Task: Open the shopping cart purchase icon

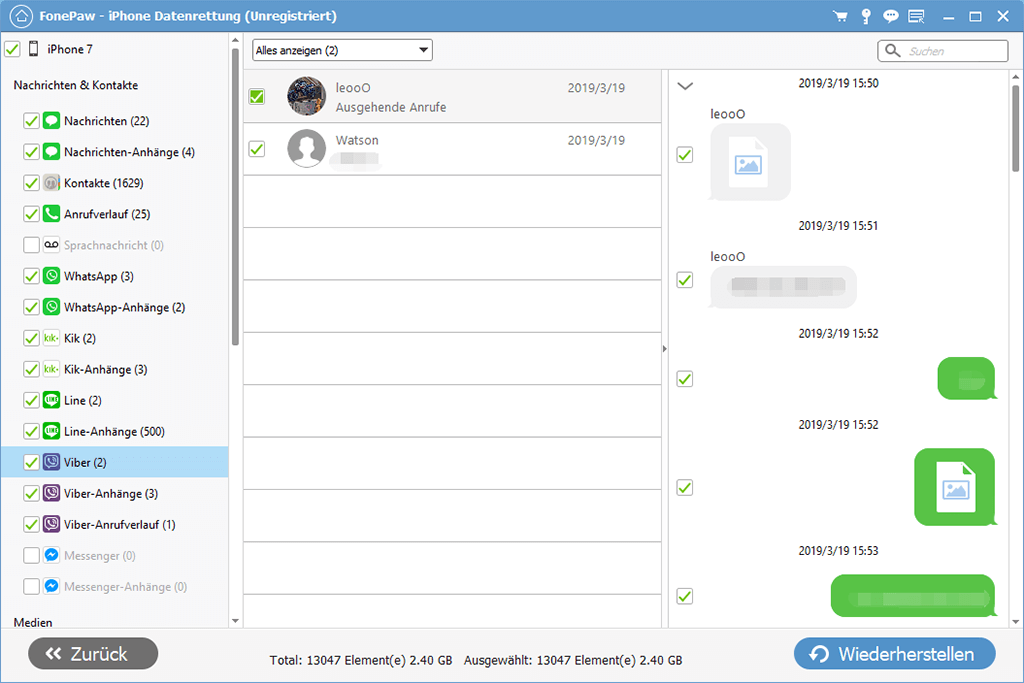Action: (840, 16)
